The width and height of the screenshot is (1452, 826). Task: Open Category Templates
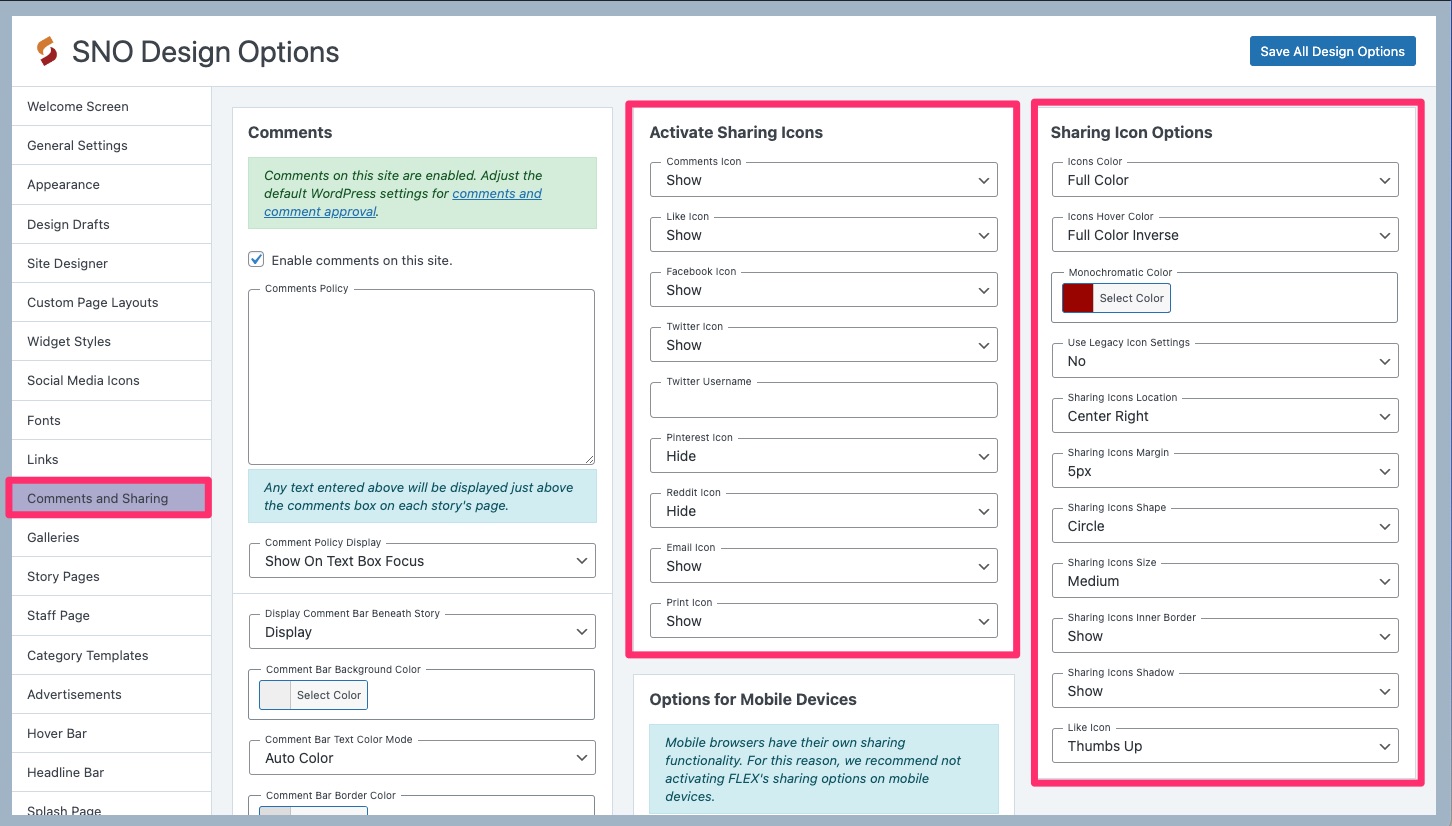tap(111, 655)
